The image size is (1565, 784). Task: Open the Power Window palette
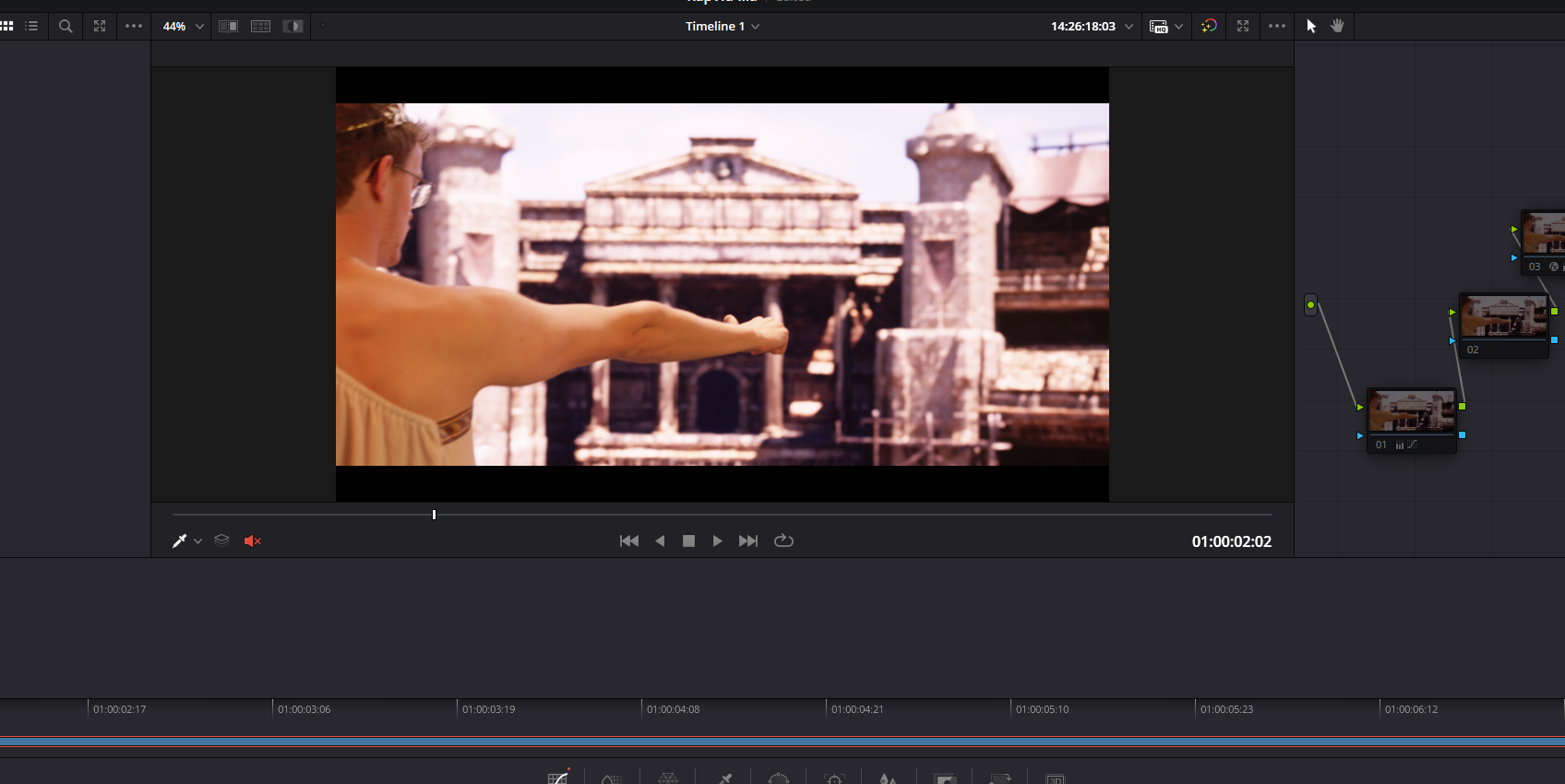[779, 778]
